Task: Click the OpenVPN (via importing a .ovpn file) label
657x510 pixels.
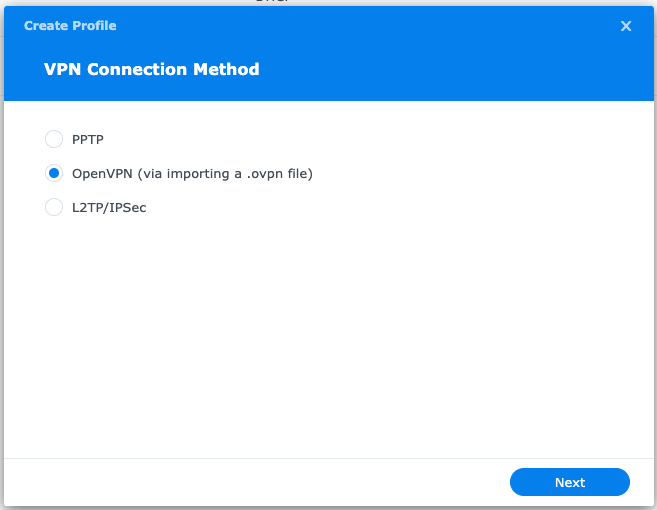Action: (192, 173)
